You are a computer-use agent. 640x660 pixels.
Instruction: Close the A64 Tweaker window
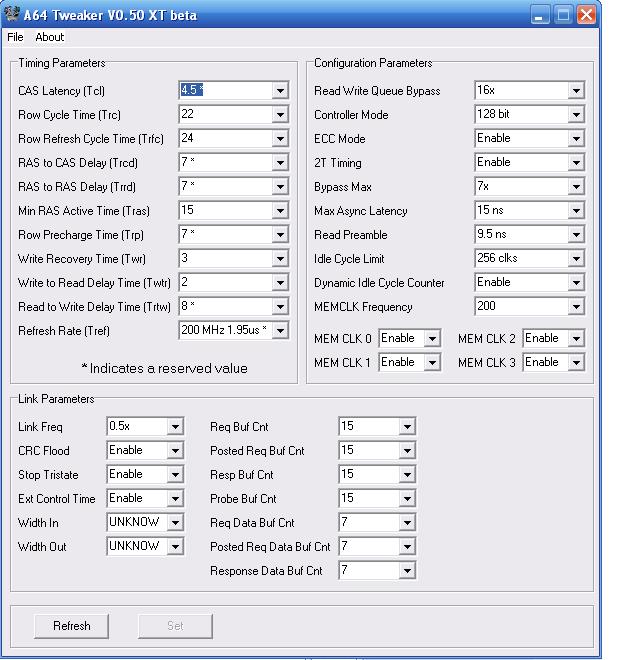[586, 15]
